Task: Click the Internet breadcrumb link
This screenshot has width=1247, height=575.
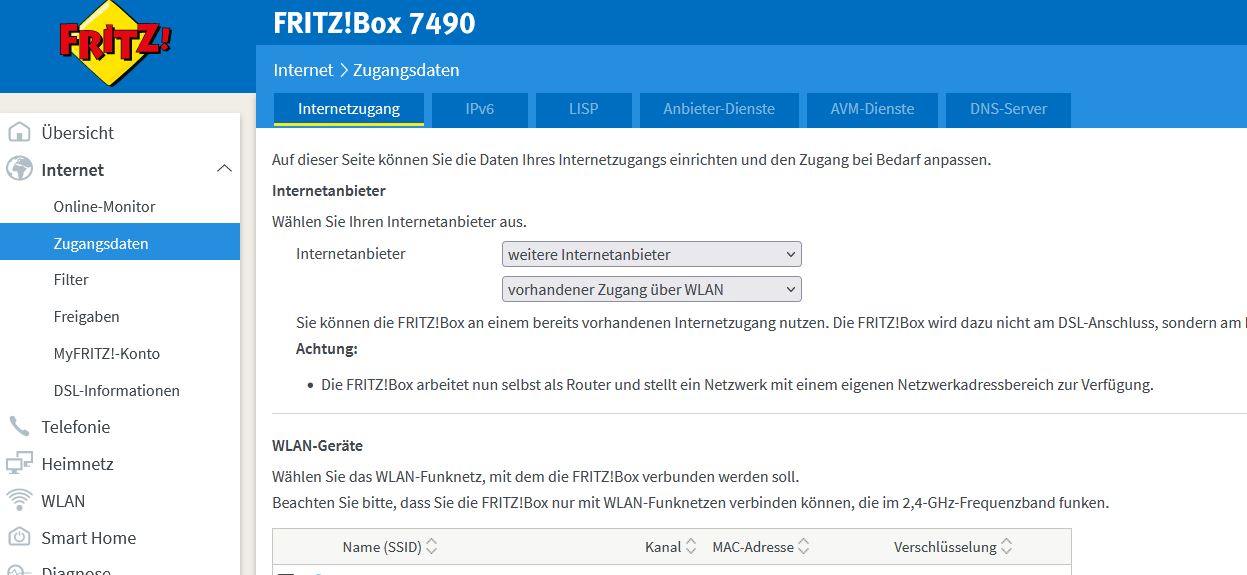Action: [303, 70]
